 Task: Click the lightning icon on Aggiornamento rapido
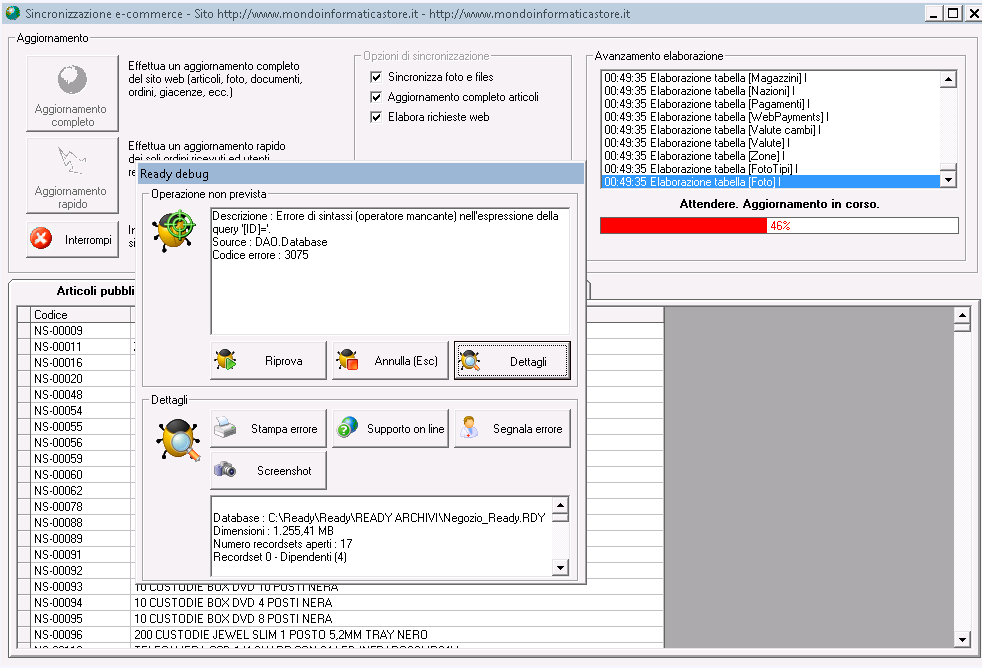[x=71, y=160]
